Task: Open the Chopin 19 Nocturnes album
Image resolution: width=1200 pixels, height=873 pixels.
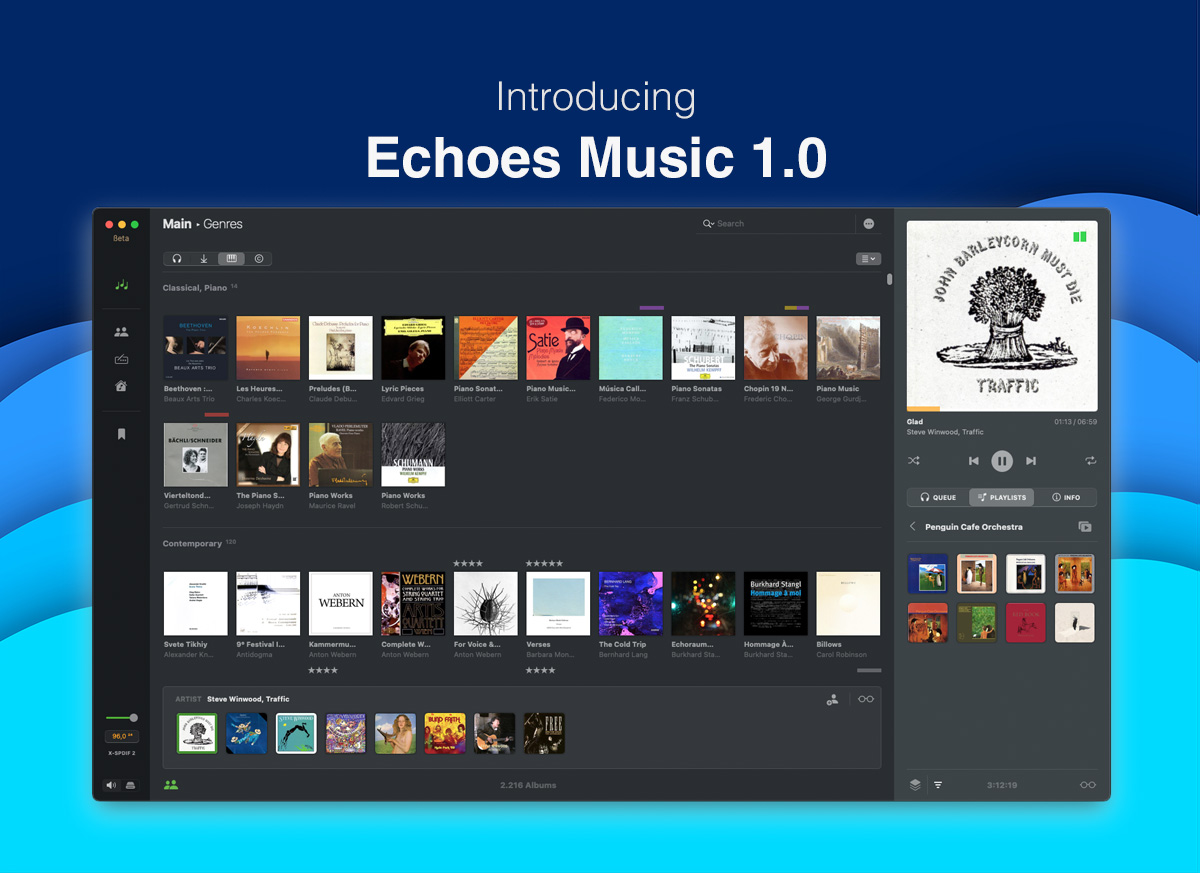Action: click(x=776, y=348)
